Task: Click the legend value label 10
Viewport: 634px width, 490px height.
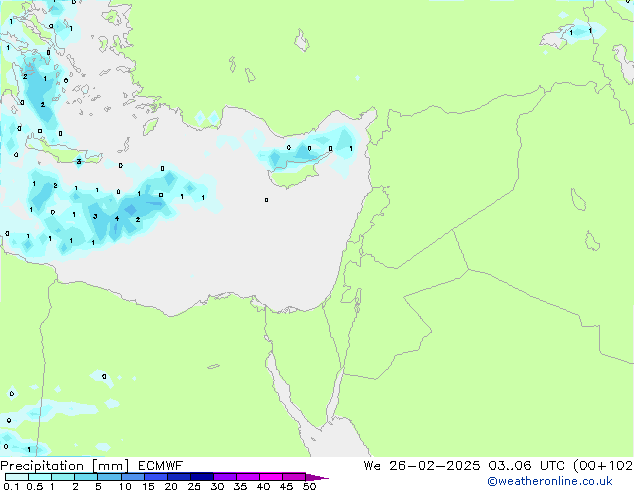Action: 125,486
